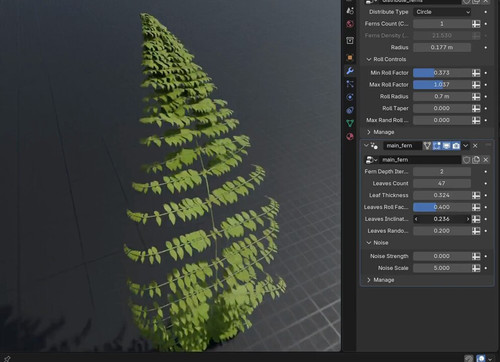The height and width of the screenshot is (362, 500).
Task: Adjust the Leaves Roll Factor slider
Action: pyautogui.click(x=442, y=207)
